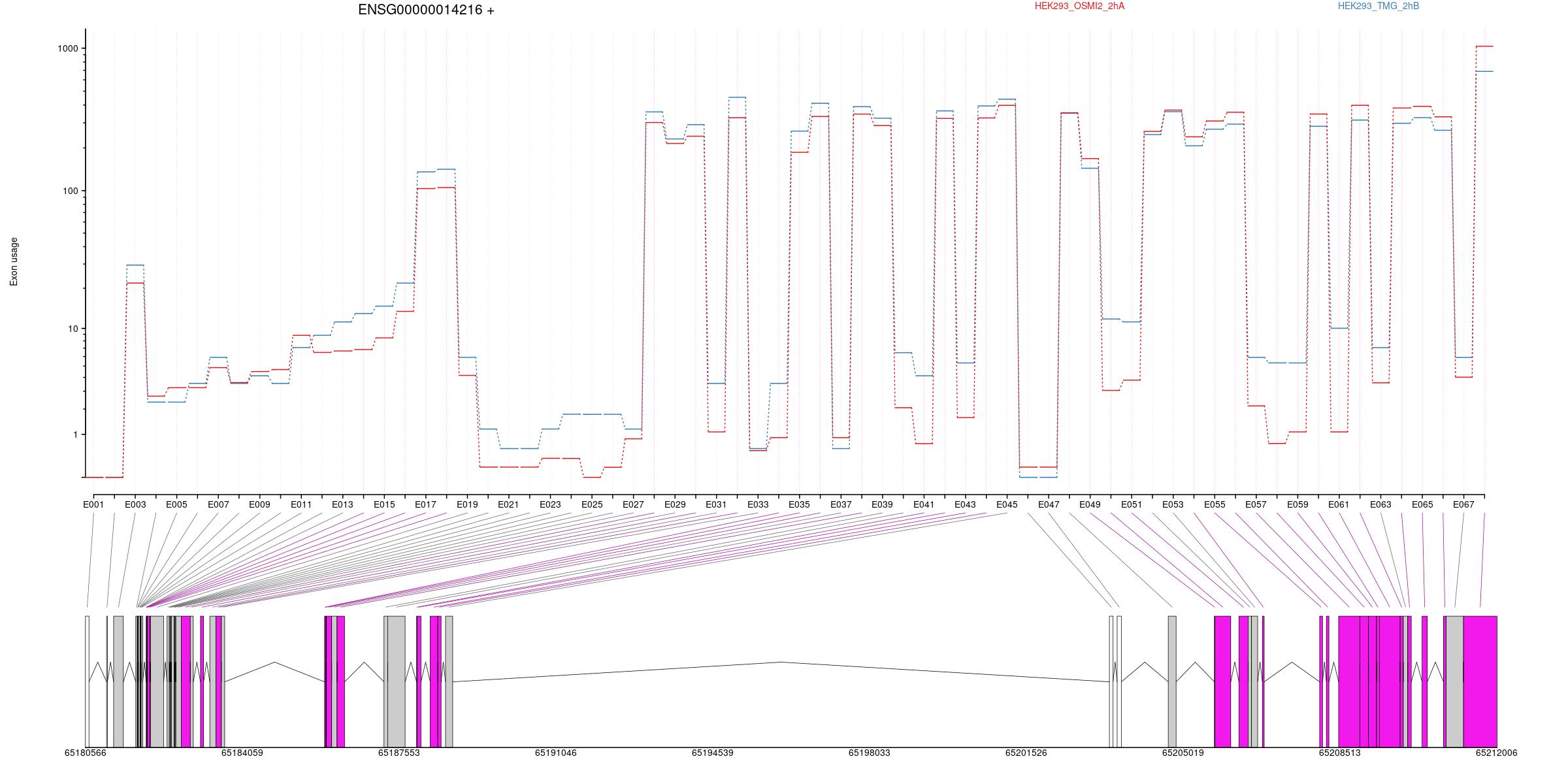1568x784 pixels.
Task: Click exon label E049
Action: [1090, 504]
